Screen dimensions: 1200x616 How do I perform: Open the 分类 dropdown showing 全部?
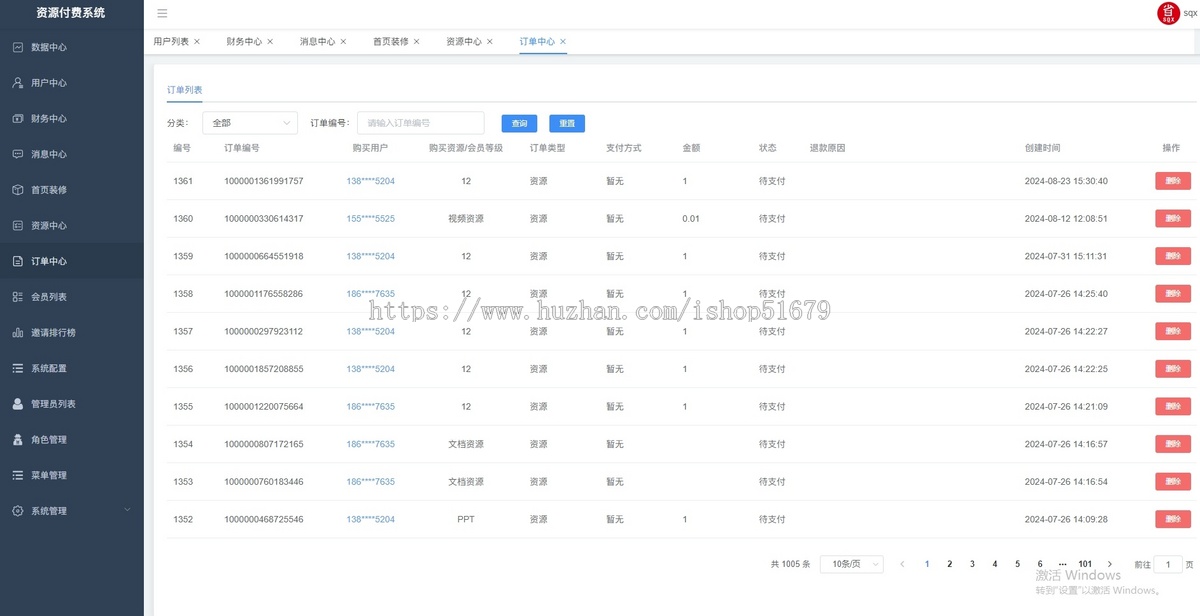[250, 123]
